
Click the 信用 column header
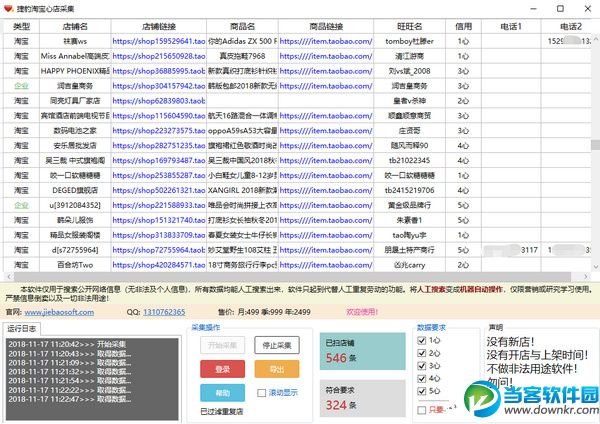[463, 26]
